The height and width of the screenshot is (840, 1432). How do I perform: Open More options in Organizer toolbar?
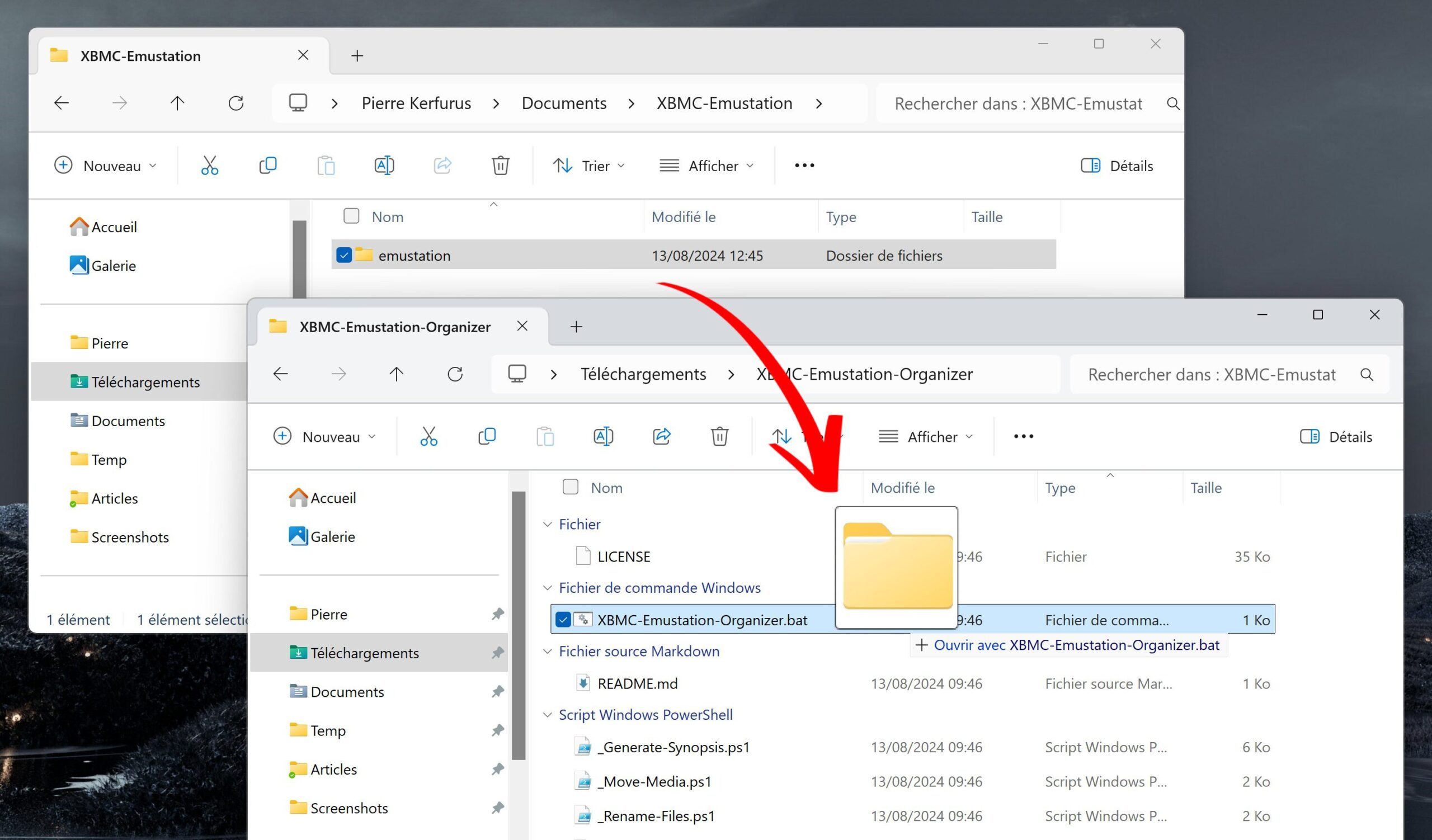click(x=1024, y=436)
